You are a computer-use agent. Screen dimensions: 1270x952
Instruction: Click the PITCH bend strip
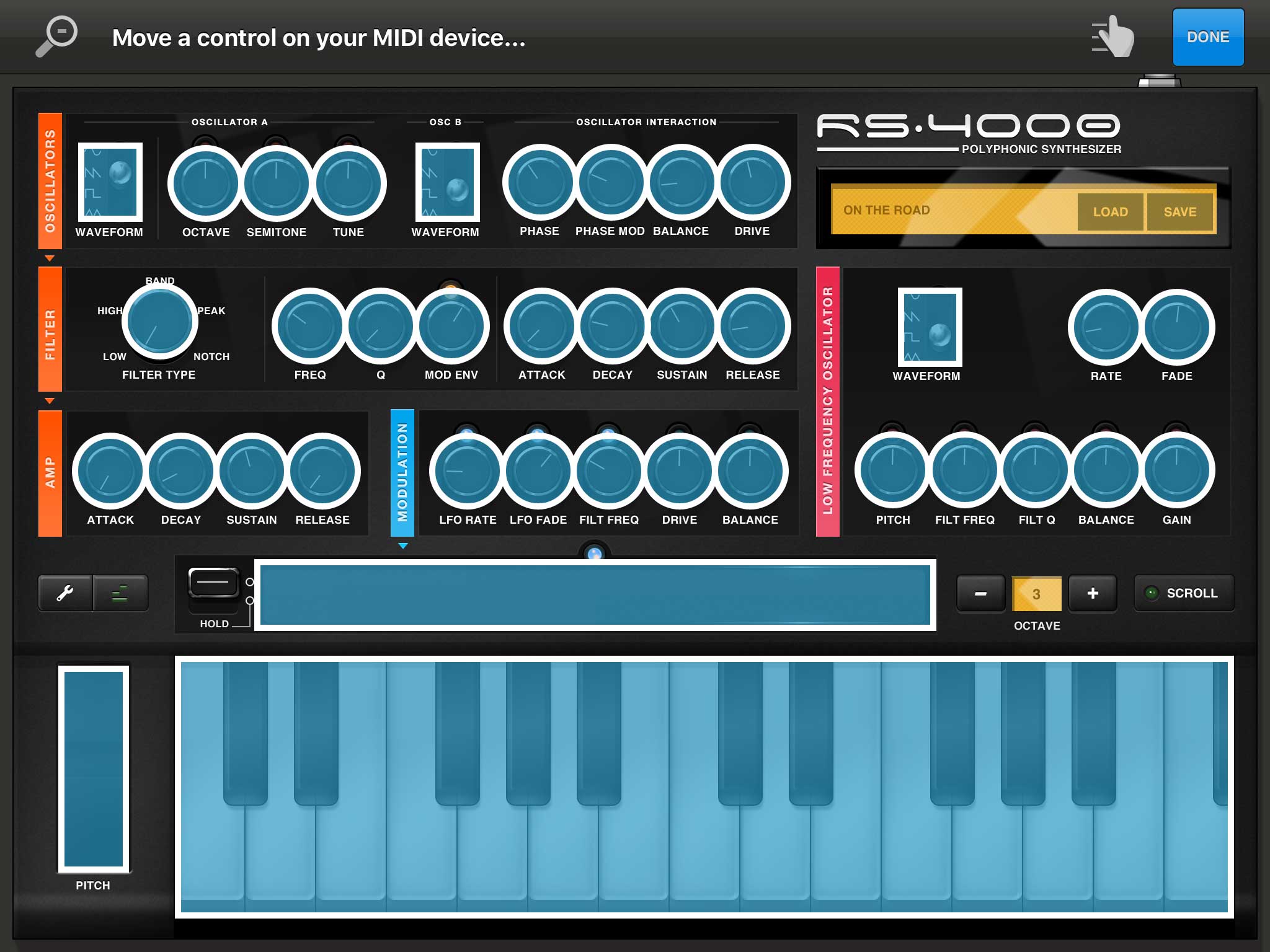94,769
